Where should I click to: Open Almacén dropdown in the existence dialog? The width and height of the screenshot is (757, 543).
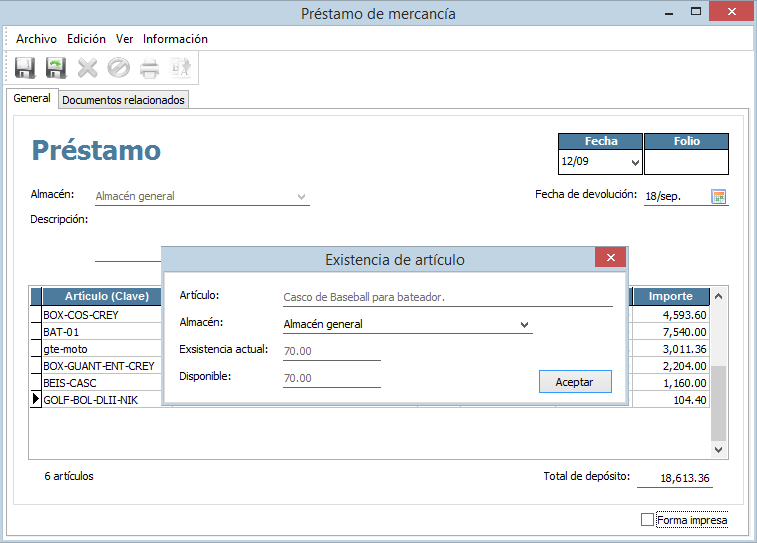[524, 325]
